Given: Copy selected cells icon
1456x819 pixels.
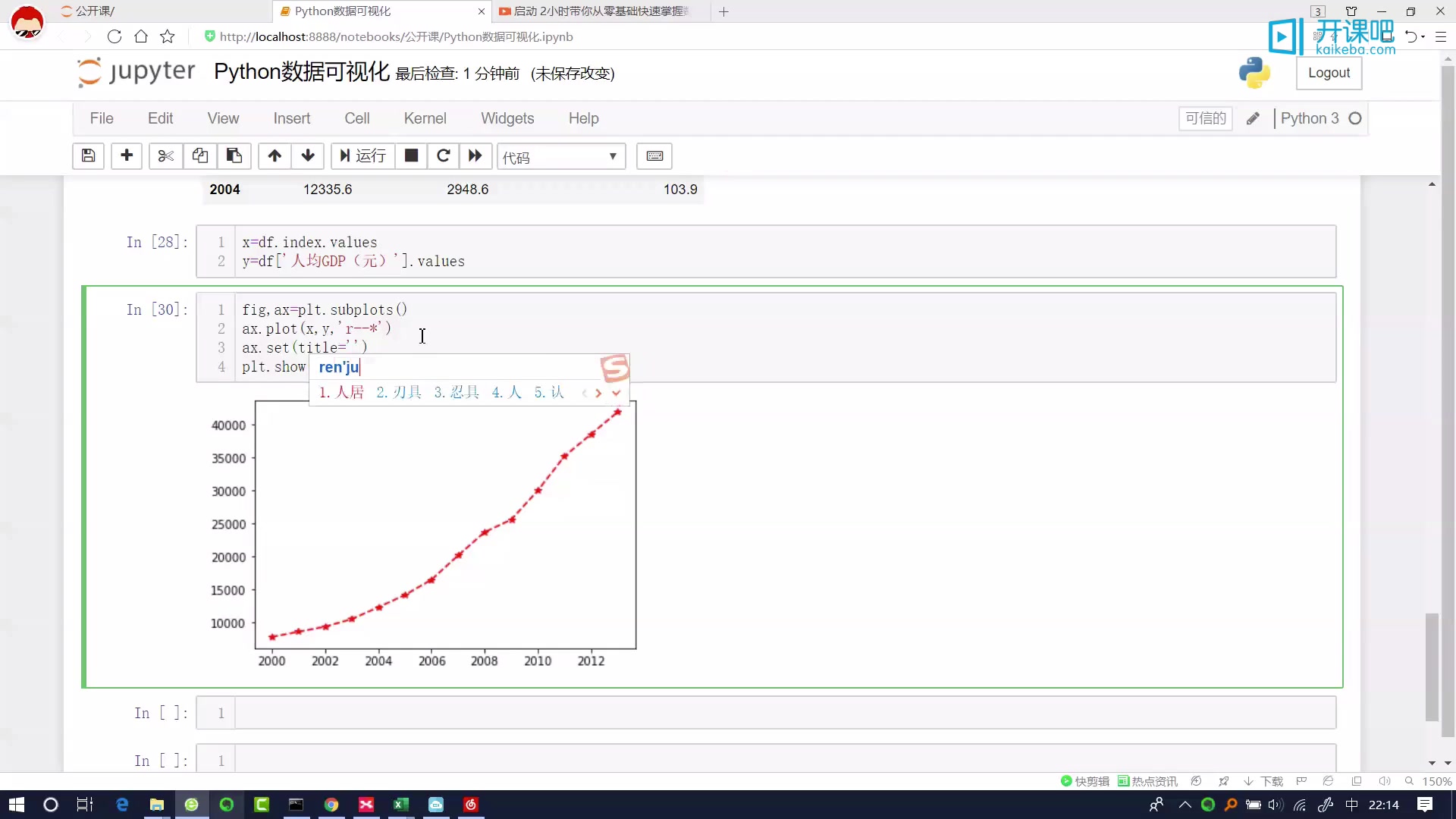Looking at the screenshot, I should tap(200, 156).
